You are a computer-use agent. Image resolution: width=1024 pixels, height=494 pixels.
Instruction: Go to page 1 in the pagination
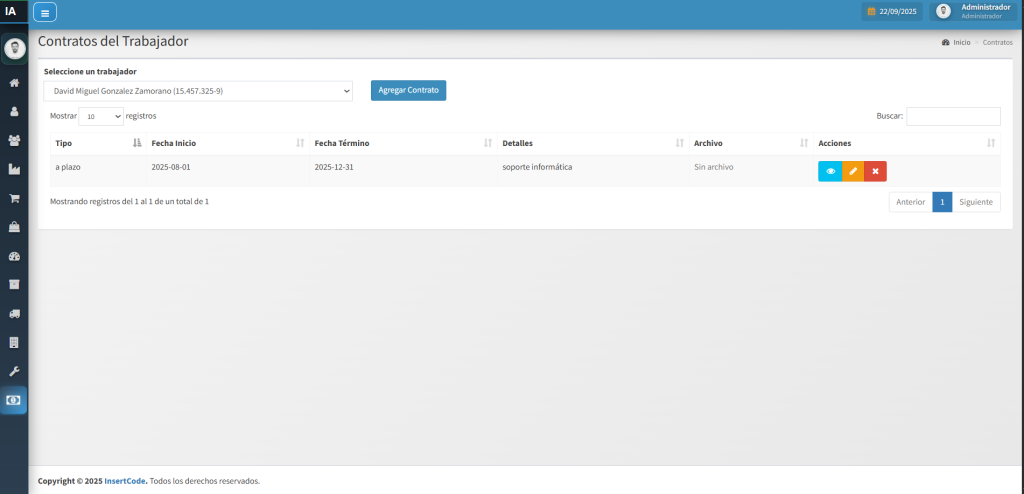pyautogui.click(x=941, y=202)
